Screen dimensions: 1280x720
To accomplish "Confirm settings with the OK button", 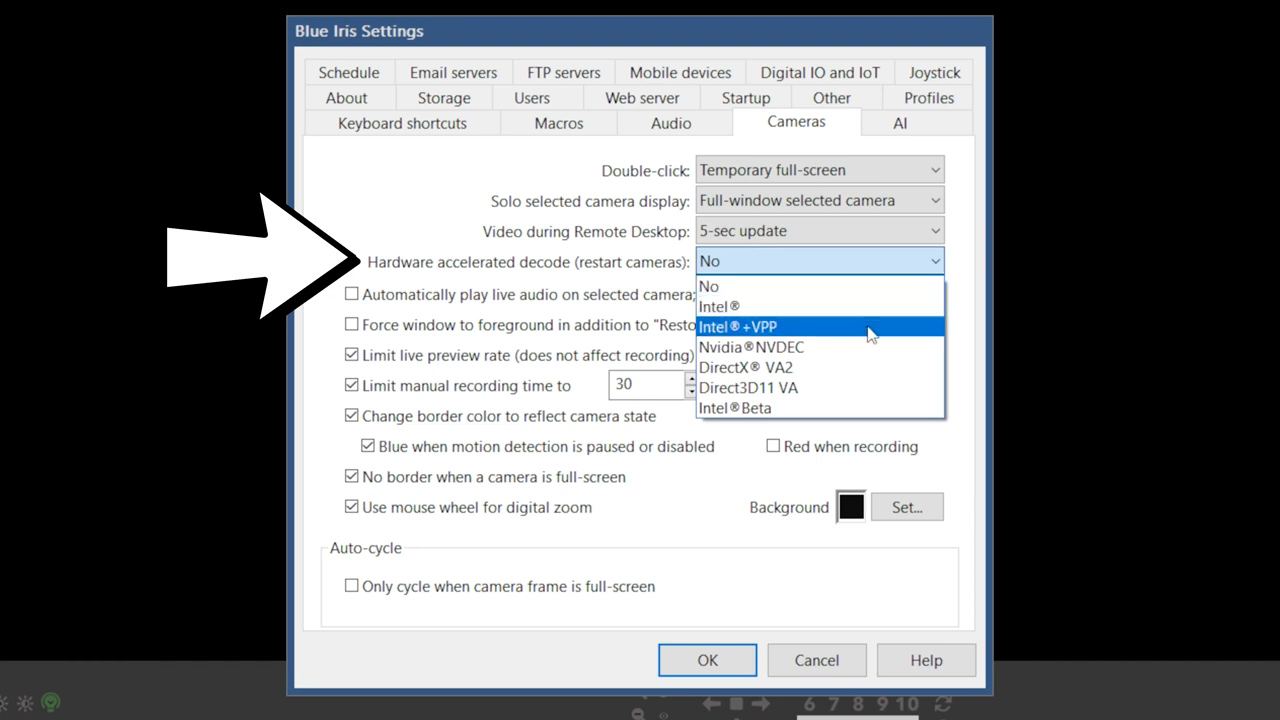I will coord(708,660).
